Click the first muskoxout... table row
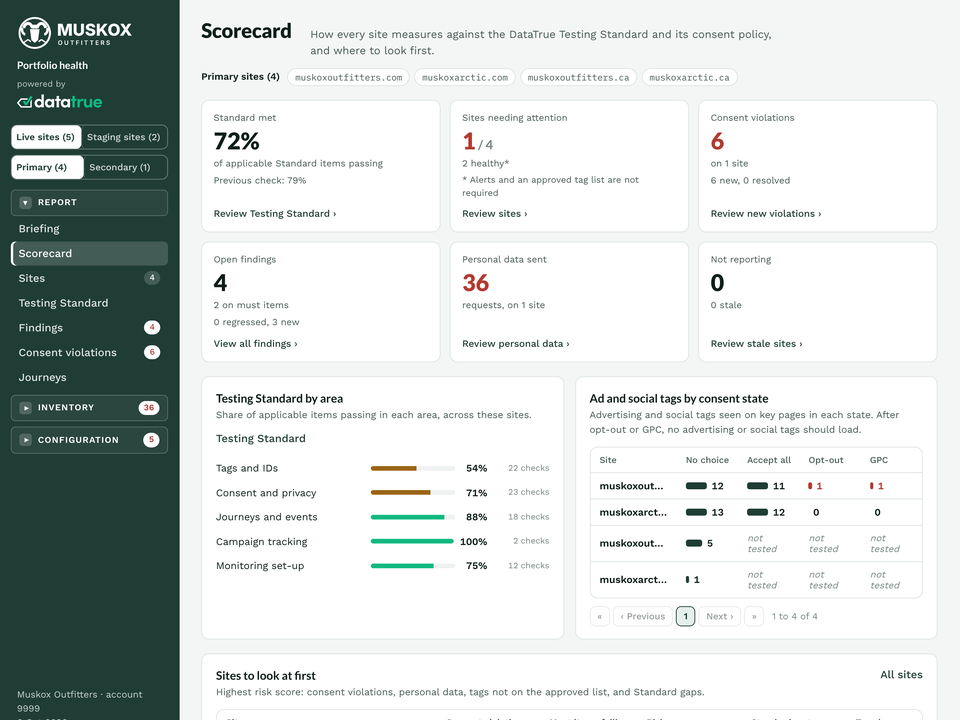 coord(756,486)
